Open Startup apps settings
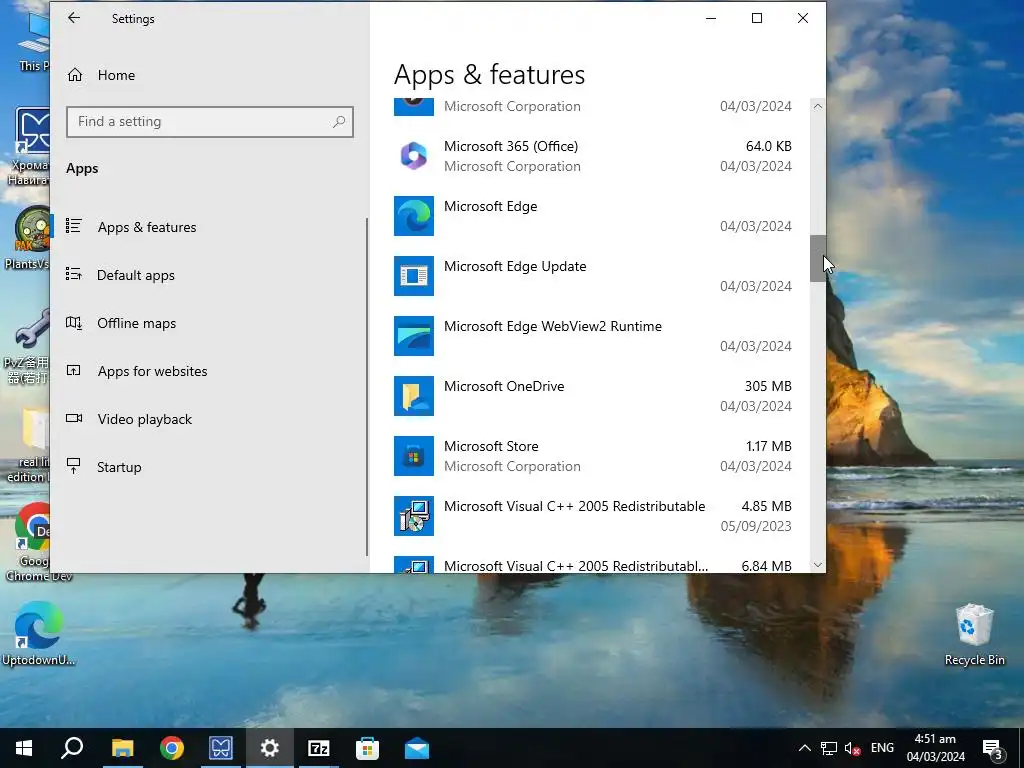The height and width of the screenshot is (768, 1024). (119, 467)
